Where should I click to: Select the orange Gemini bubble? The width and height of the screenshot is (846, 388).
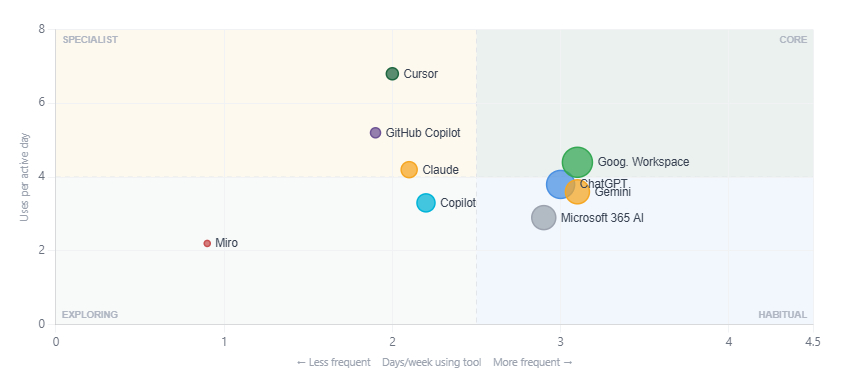(577, 192)
